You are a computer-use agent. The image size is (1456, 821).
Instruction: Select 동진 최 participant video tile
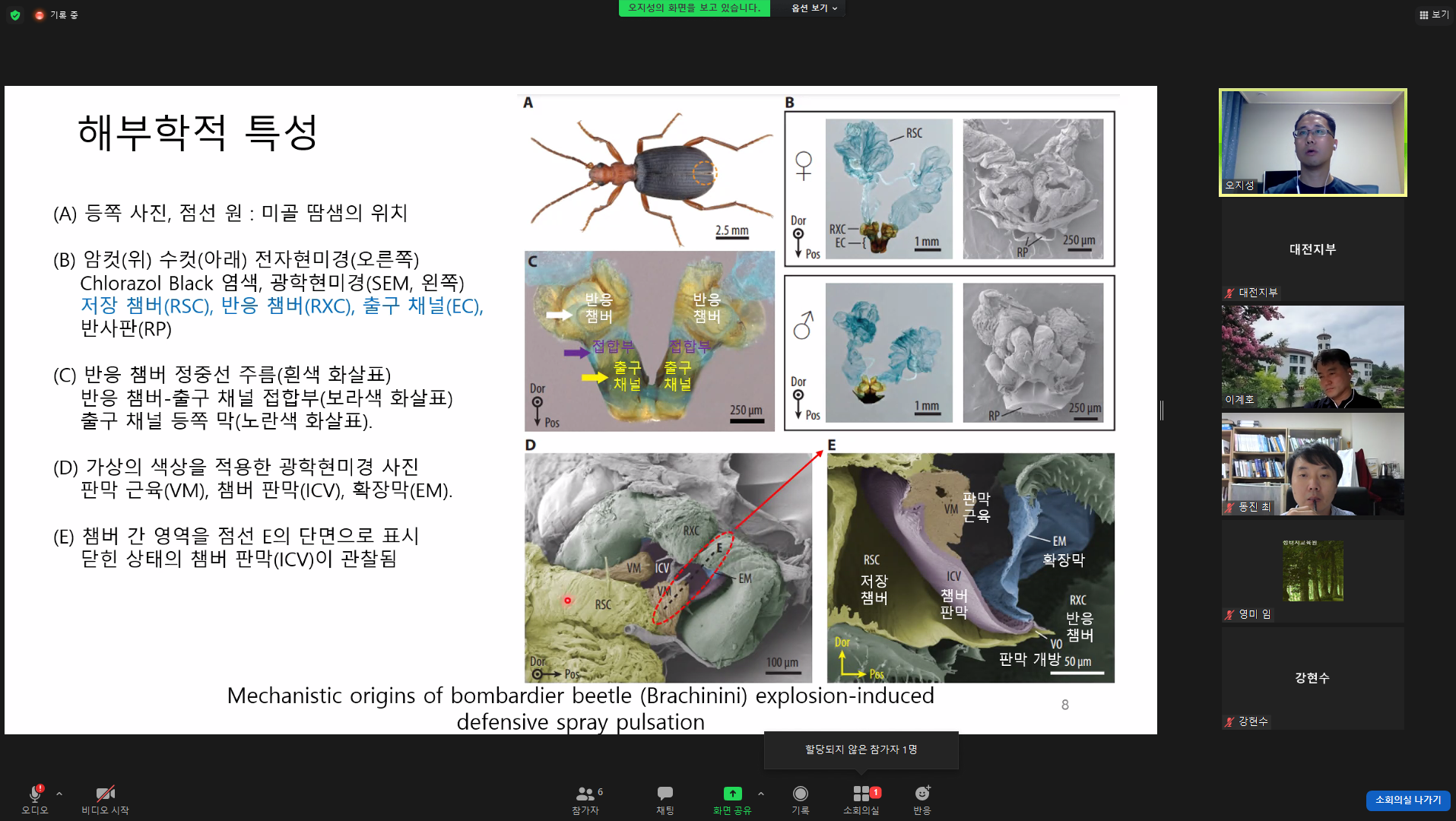click(x=1313, y=464)
